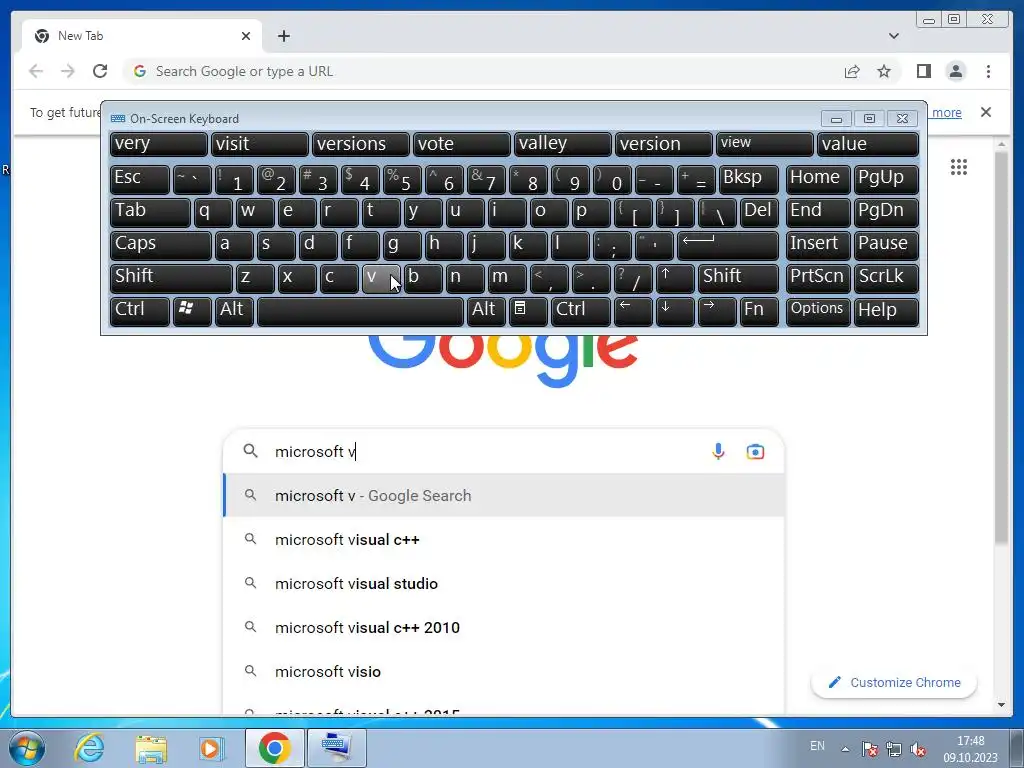
Task: Toggle Chrome side panel
Action: coord(923,71)
